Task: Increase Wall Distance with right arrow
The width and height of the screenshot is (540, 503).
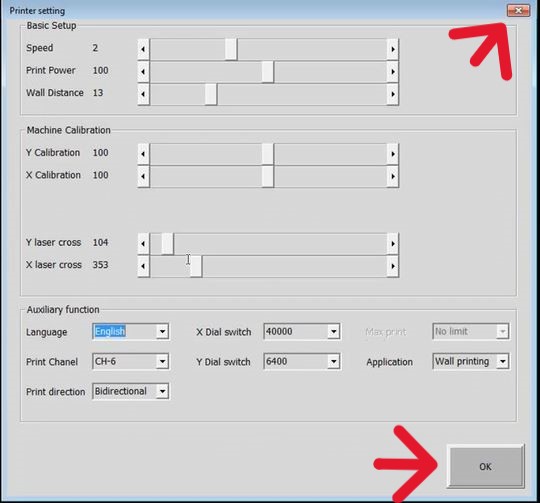Action: tap(393, 94)
